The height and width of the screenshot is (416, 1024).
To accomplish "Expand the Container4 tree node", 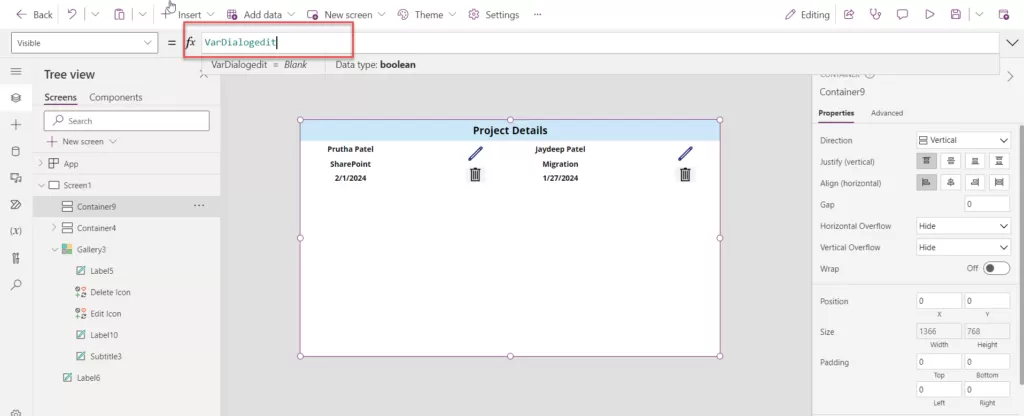I will pos(53,228).
